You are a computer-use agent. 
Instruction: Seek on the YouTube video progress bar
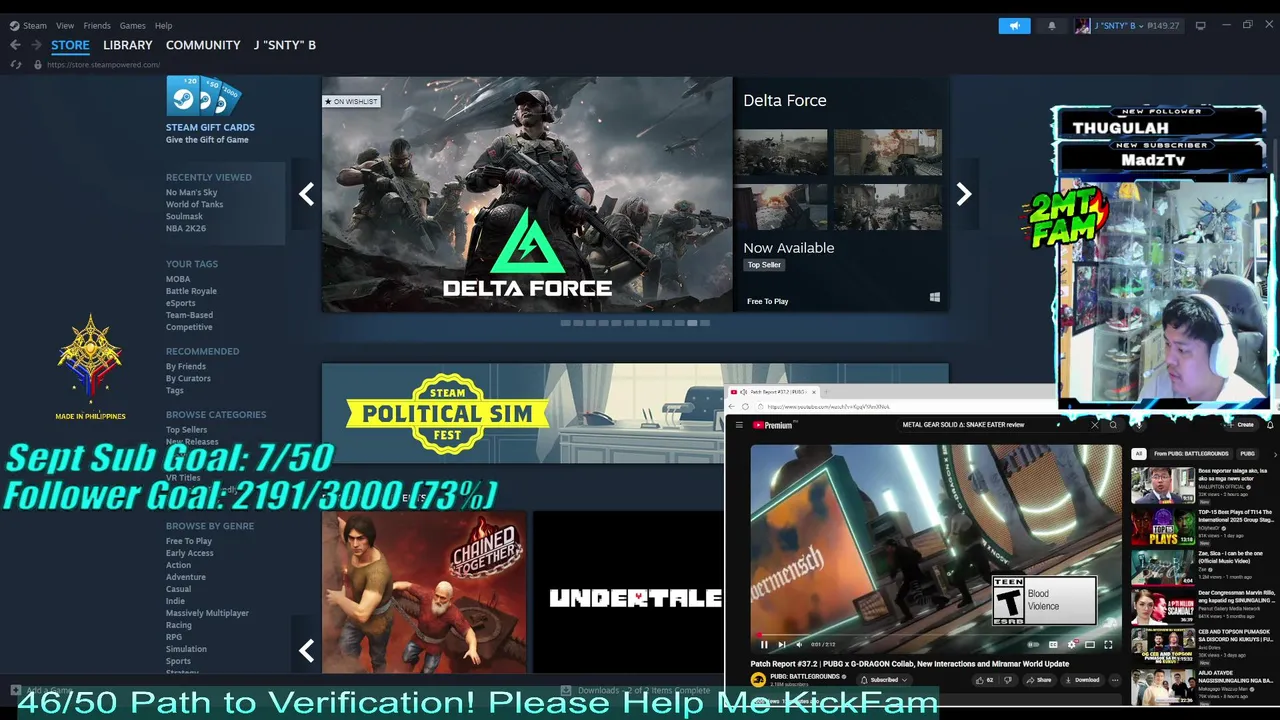pos(936,635)
